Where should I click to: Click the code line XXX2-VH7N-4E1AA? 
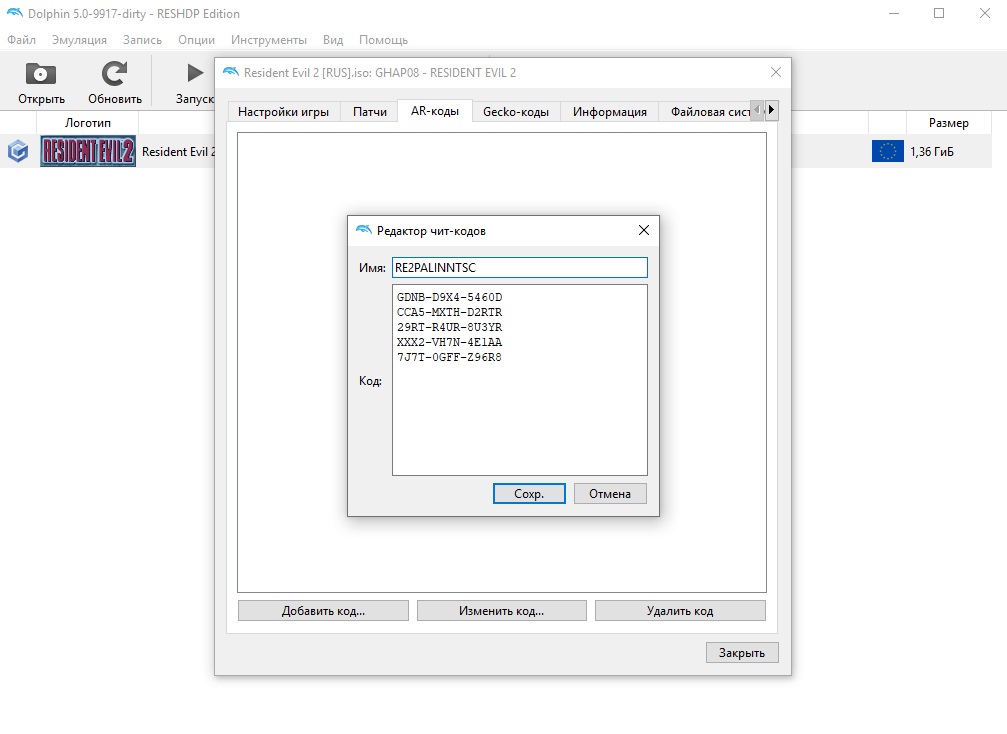pos(450,342)
